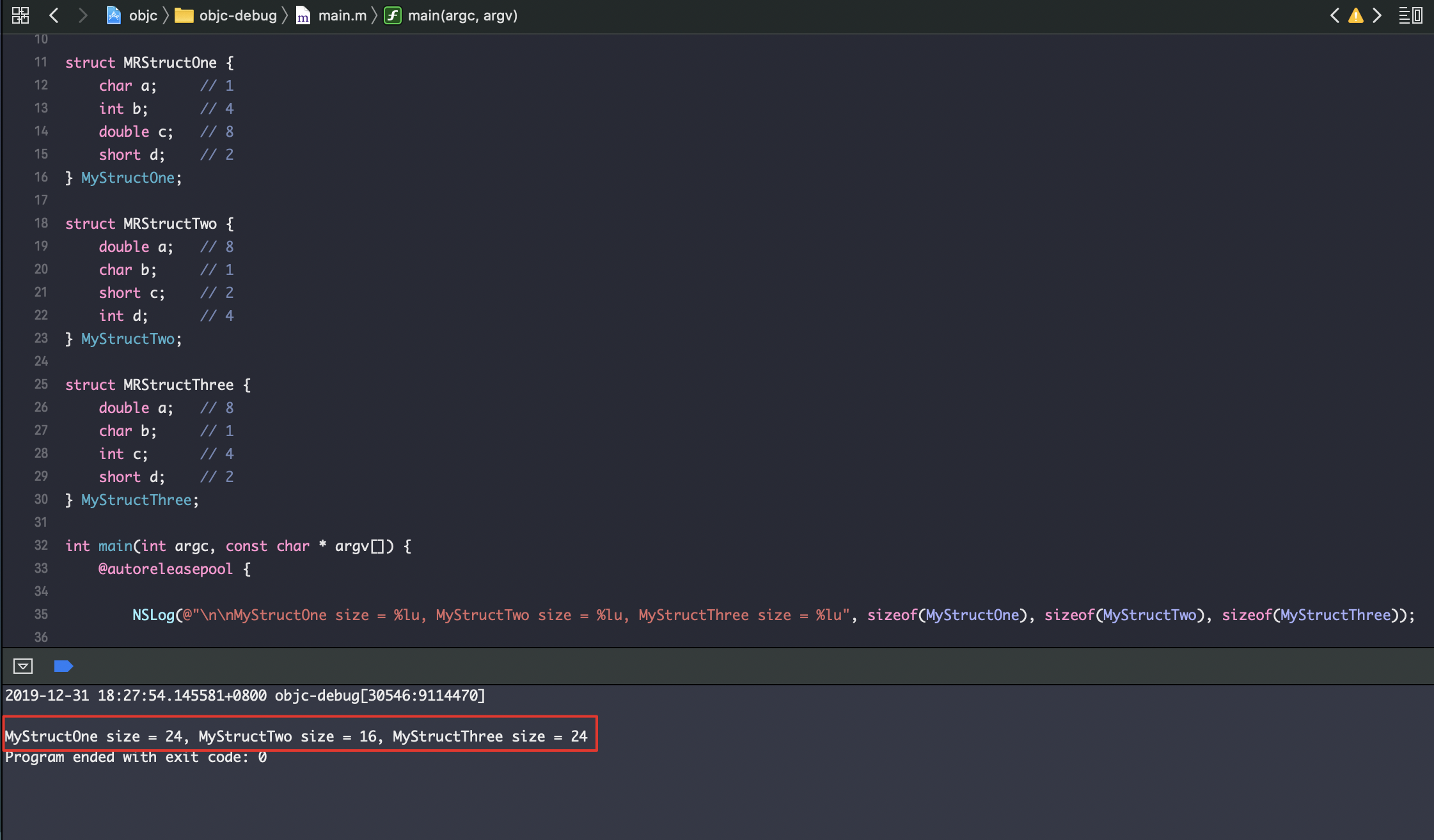Screen dimensions: 1434x840
Task: Hide the debug area with triangle button
Action: click(23, 666)
